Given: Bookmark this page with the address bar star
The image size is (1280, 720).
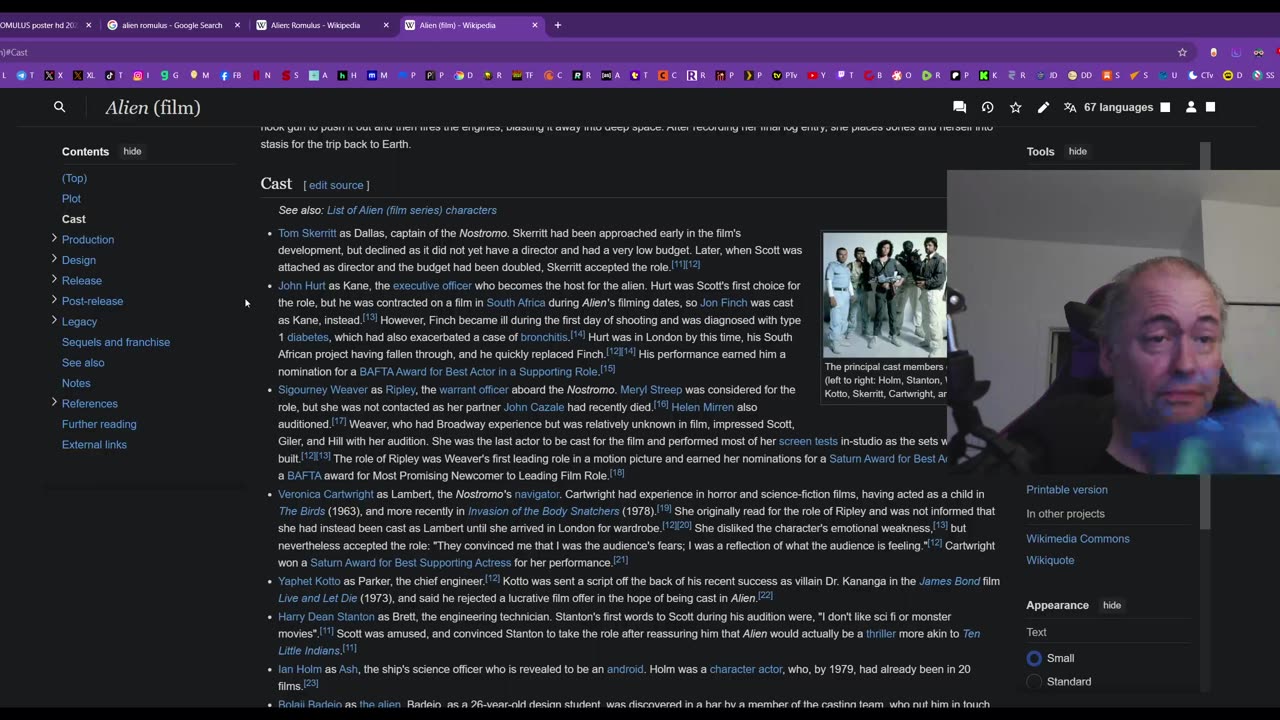Looking at the screenshot, I should coord(1182,52).
